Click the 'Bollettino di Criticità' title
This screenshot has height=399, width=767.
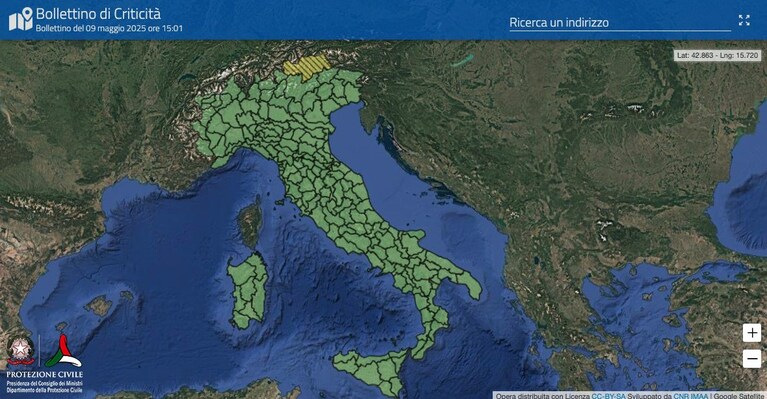(x=98, y=13)
